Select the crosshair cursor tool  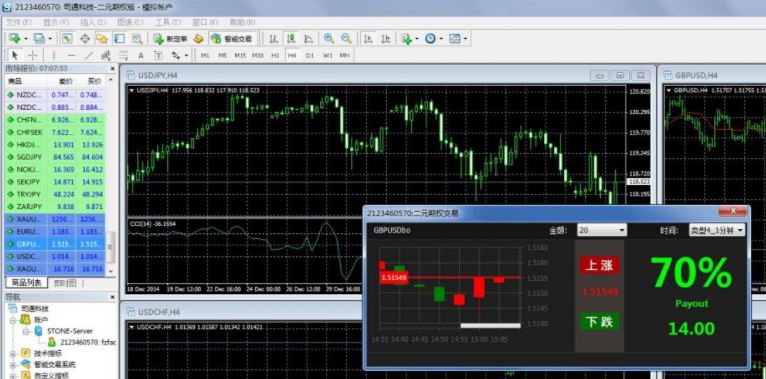click(32, 55)
